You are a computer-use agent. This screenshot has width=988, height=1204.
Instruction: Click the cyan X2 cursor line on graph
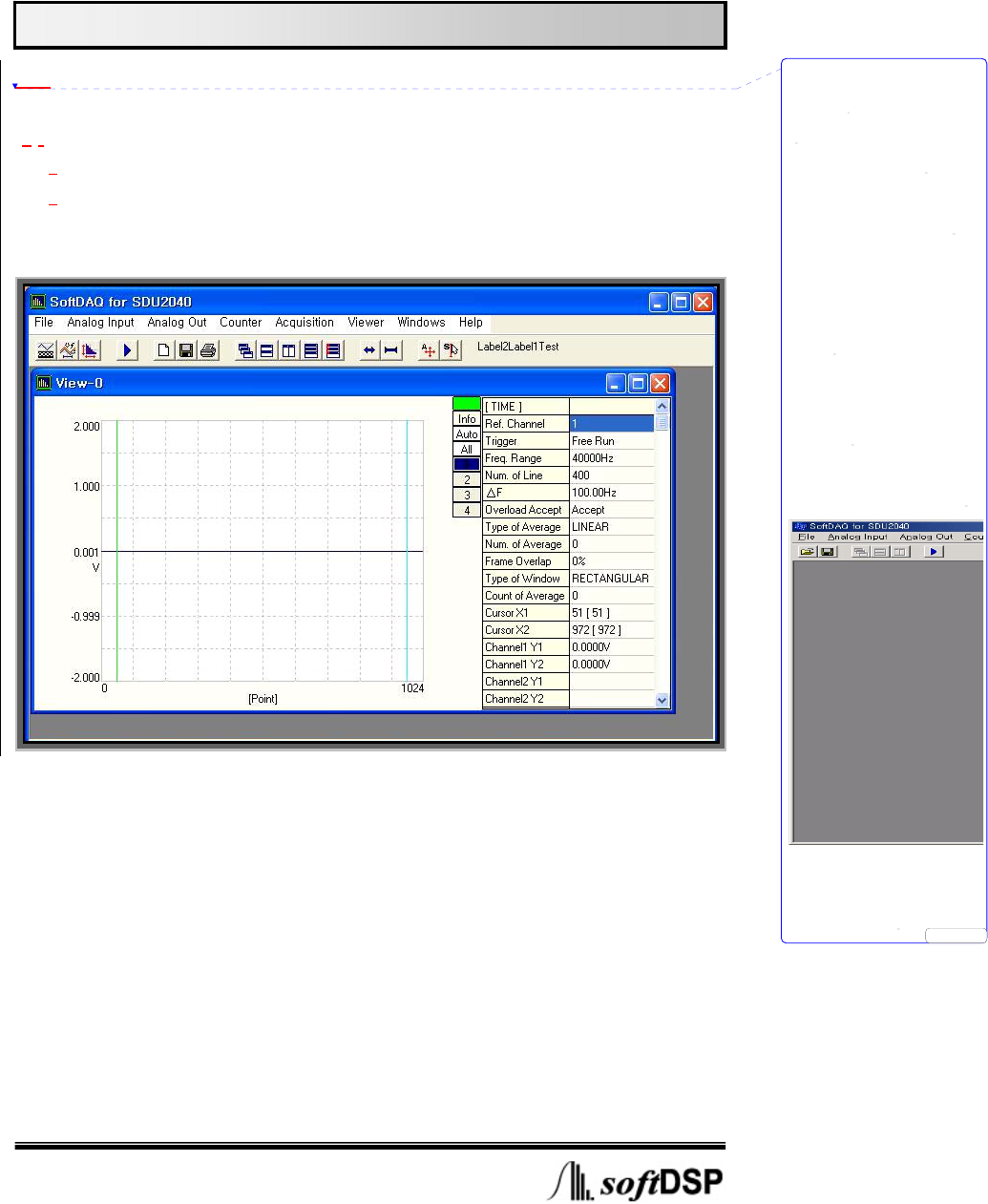[x=407, y=549]
